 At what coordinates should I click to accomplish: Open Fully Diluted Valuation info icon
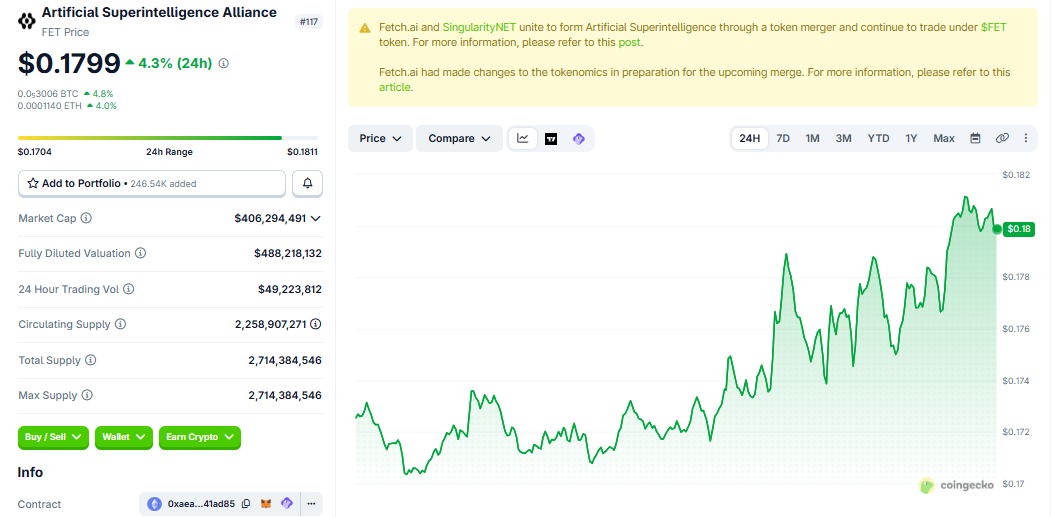[x=140, y=253]
